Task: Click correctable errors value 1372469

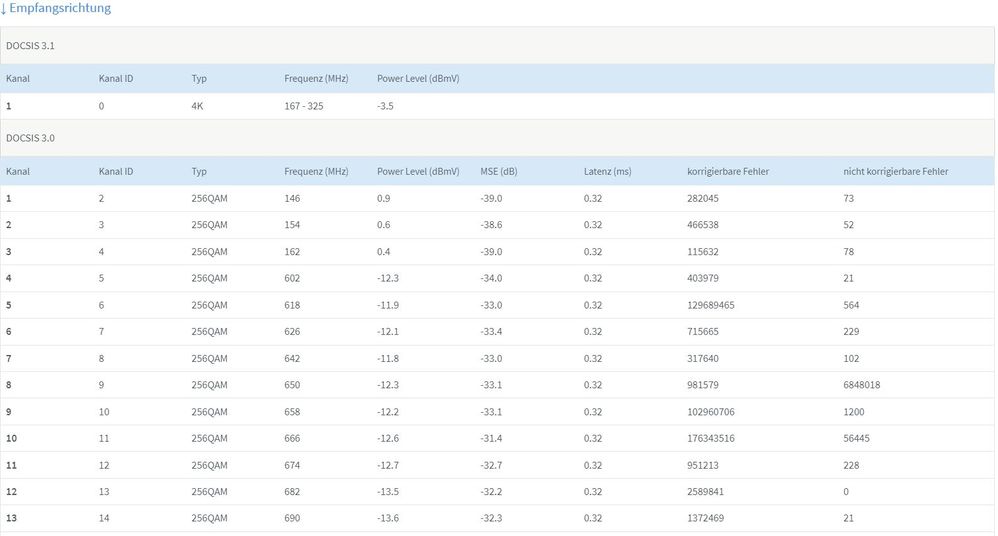Action: pyautogui.click(x=705, y=518)
